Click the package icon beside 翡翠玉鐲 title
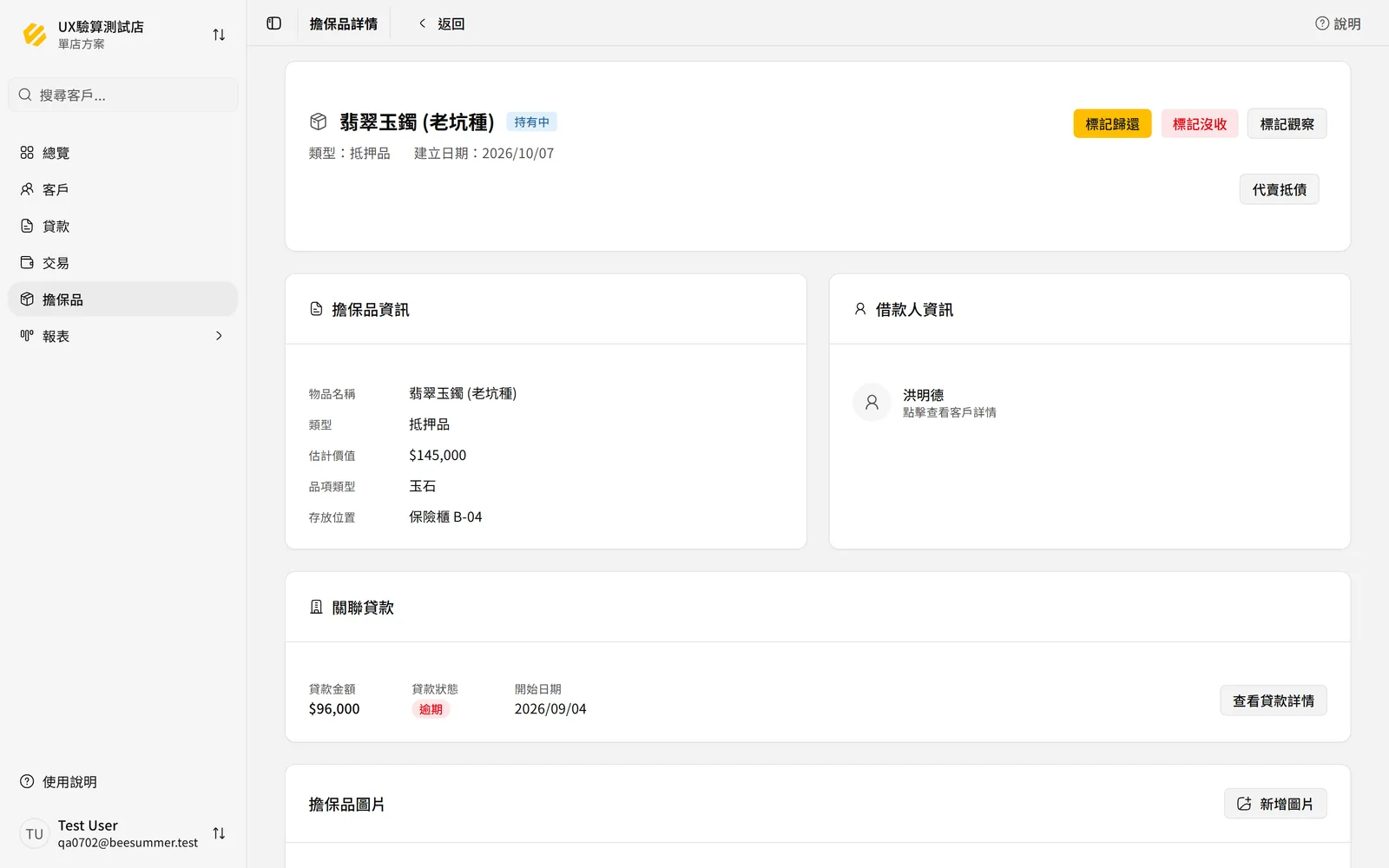The image size is (1389, 868). pos(319,122)
